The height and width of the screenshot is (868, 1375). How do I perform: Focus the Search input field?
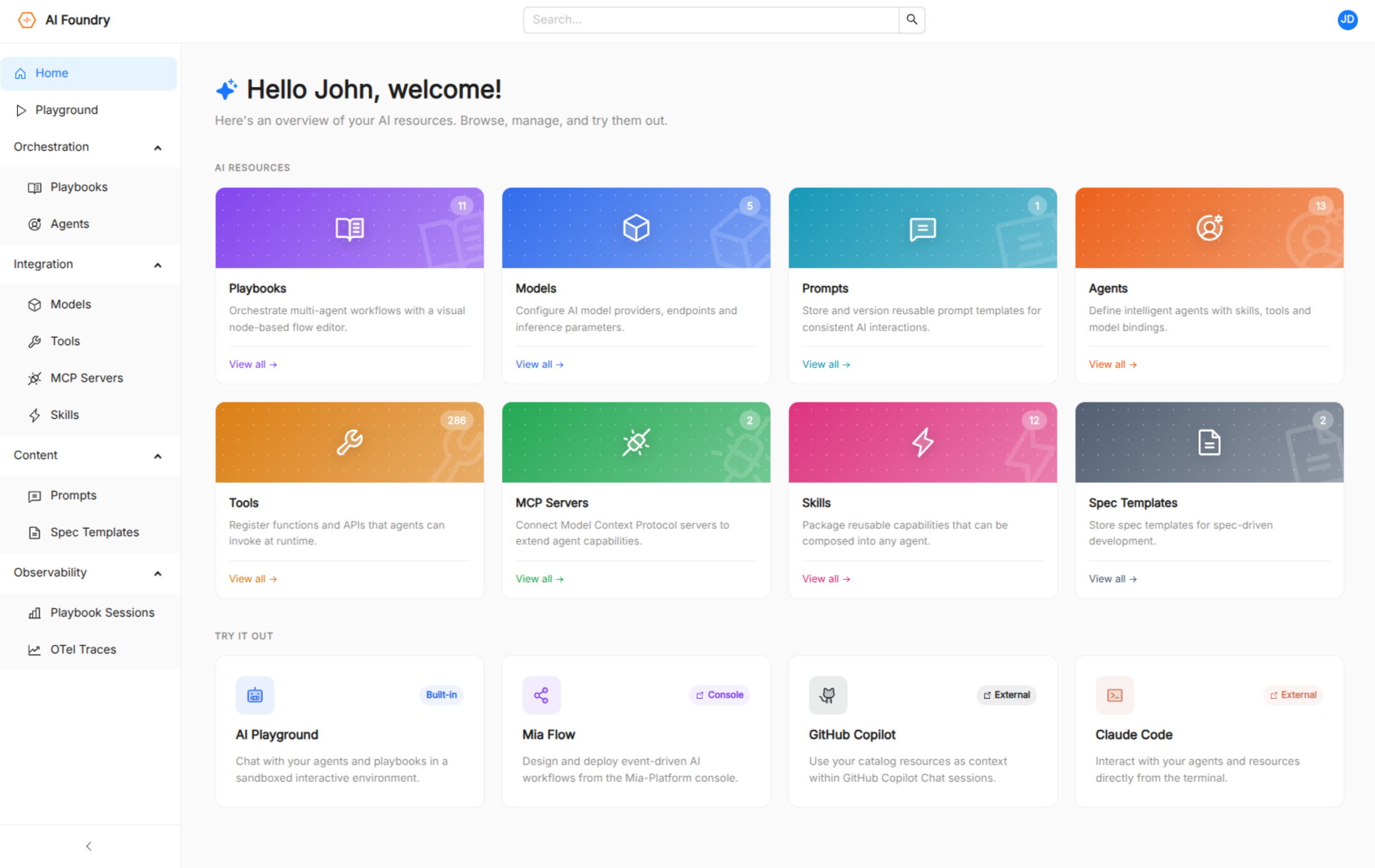click(x=711, y=20)
